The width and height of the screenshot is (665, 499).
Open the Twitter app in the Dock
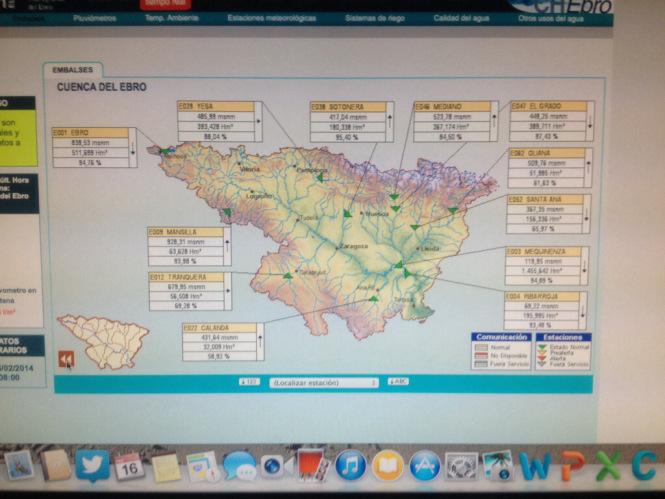coord(93,465)
